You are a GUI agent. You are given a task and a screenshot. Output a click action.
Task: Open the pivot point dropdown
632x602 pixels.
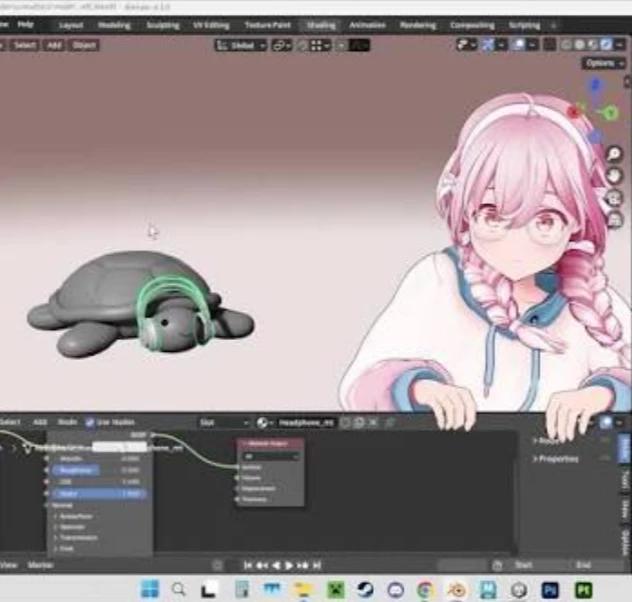(282, 45)
